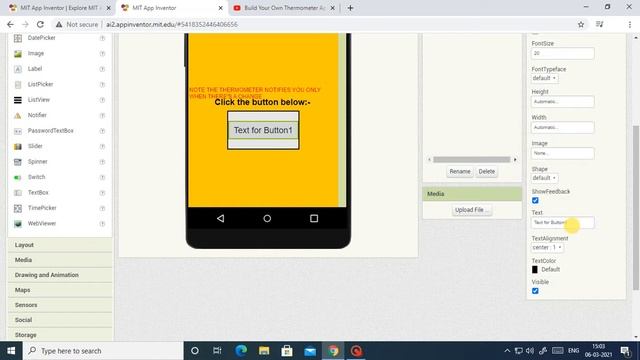640x360 pixels.
Task: Select the TimePicker component icon
Action: (18, 208)
